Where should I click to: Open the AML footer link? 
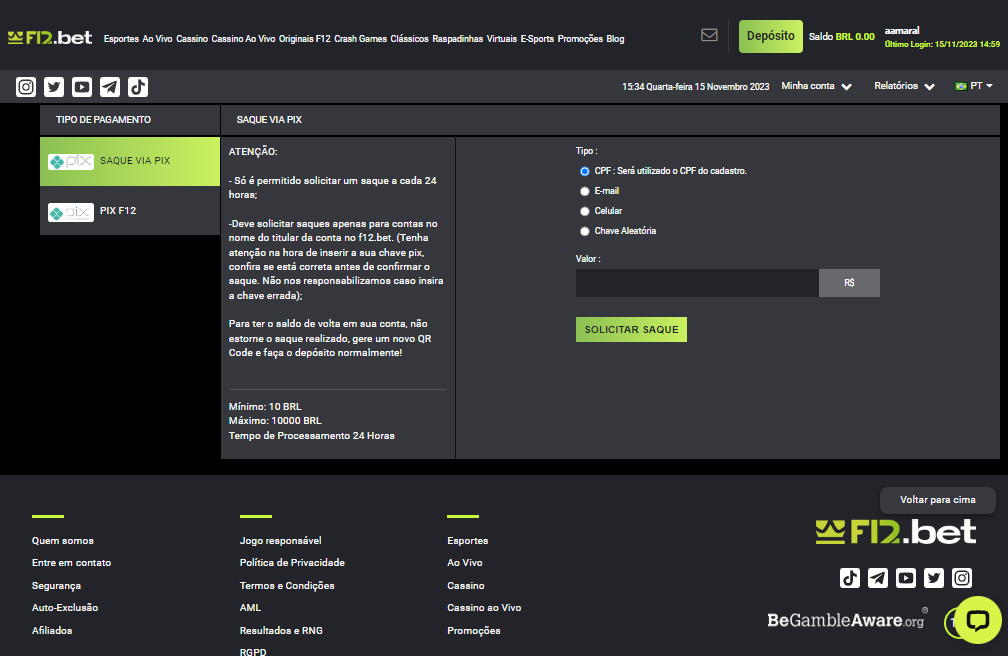(x=251, y=608)
